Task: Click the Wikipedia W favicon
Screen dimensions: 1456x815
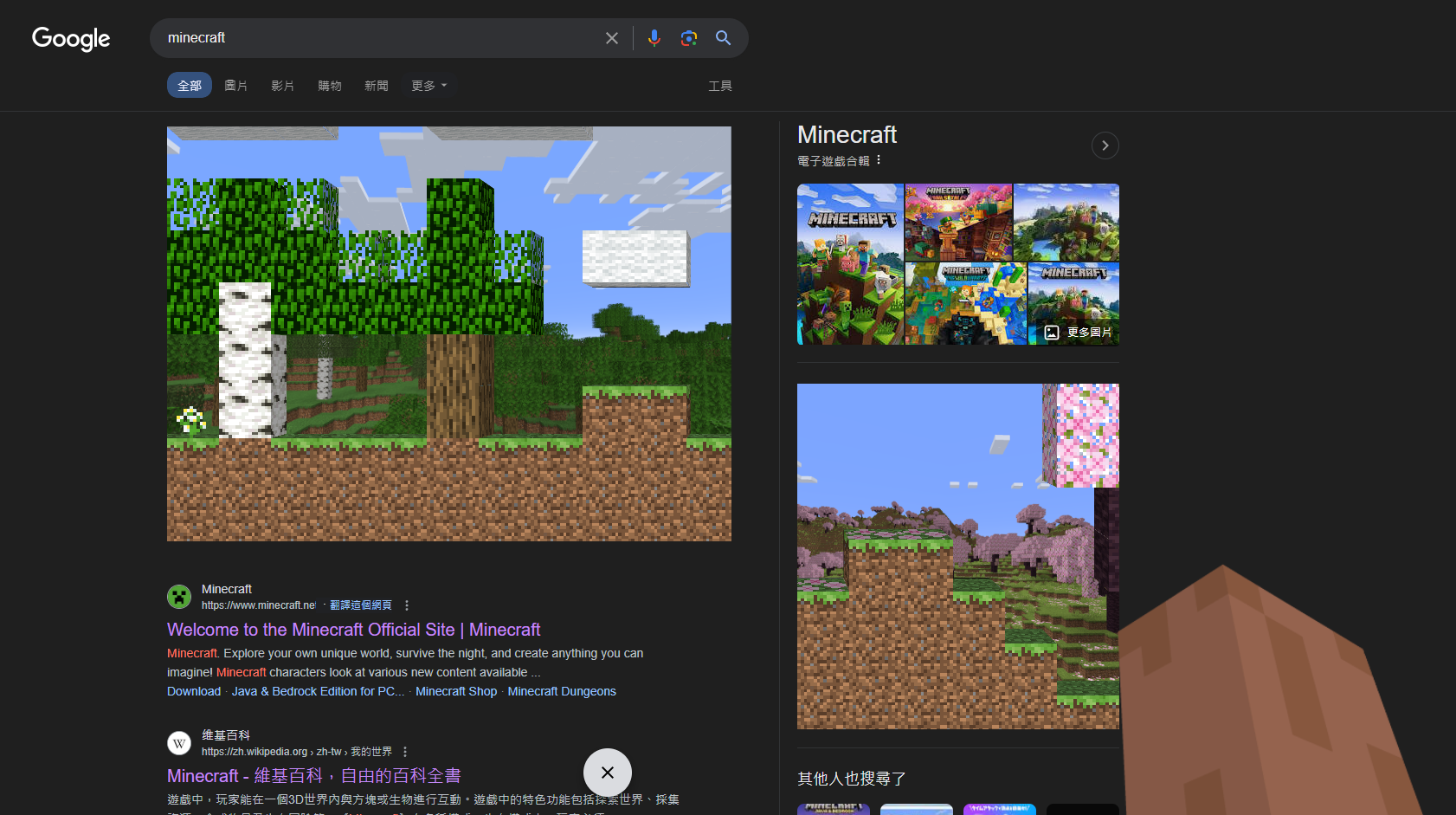Action: point(179,743)
